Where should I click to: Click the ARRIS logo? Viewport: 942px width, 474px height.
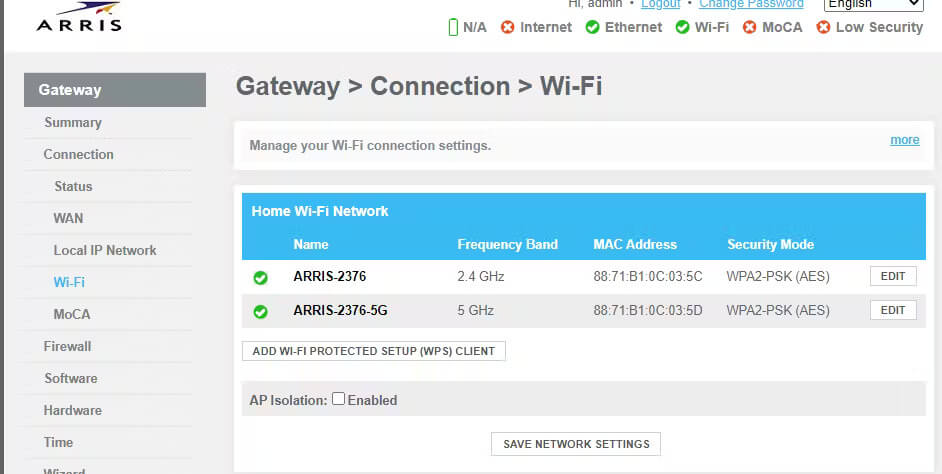tap(78, 17)
